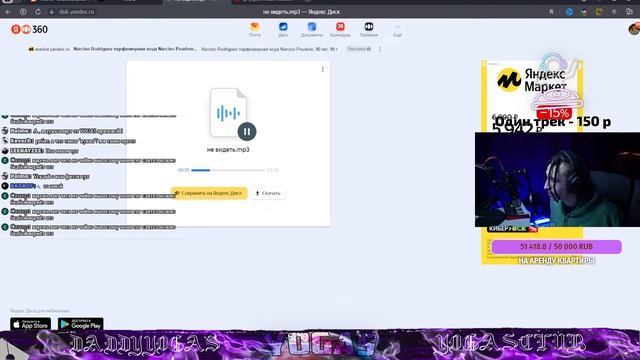Click the Реклама ad label

coord(359,49)
